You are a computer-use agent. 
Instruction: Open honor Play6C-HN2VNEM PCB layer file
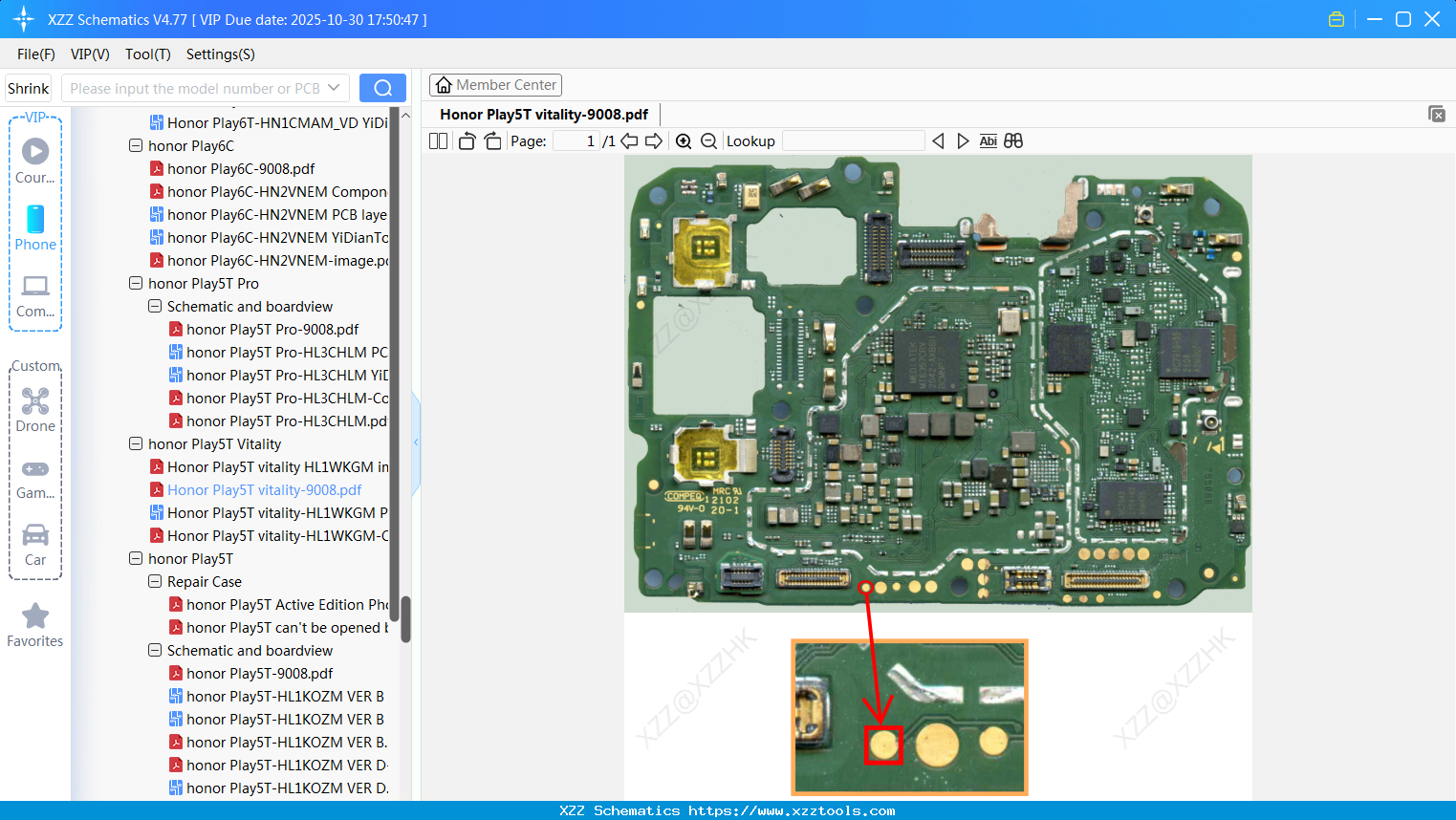coord(269,215)
